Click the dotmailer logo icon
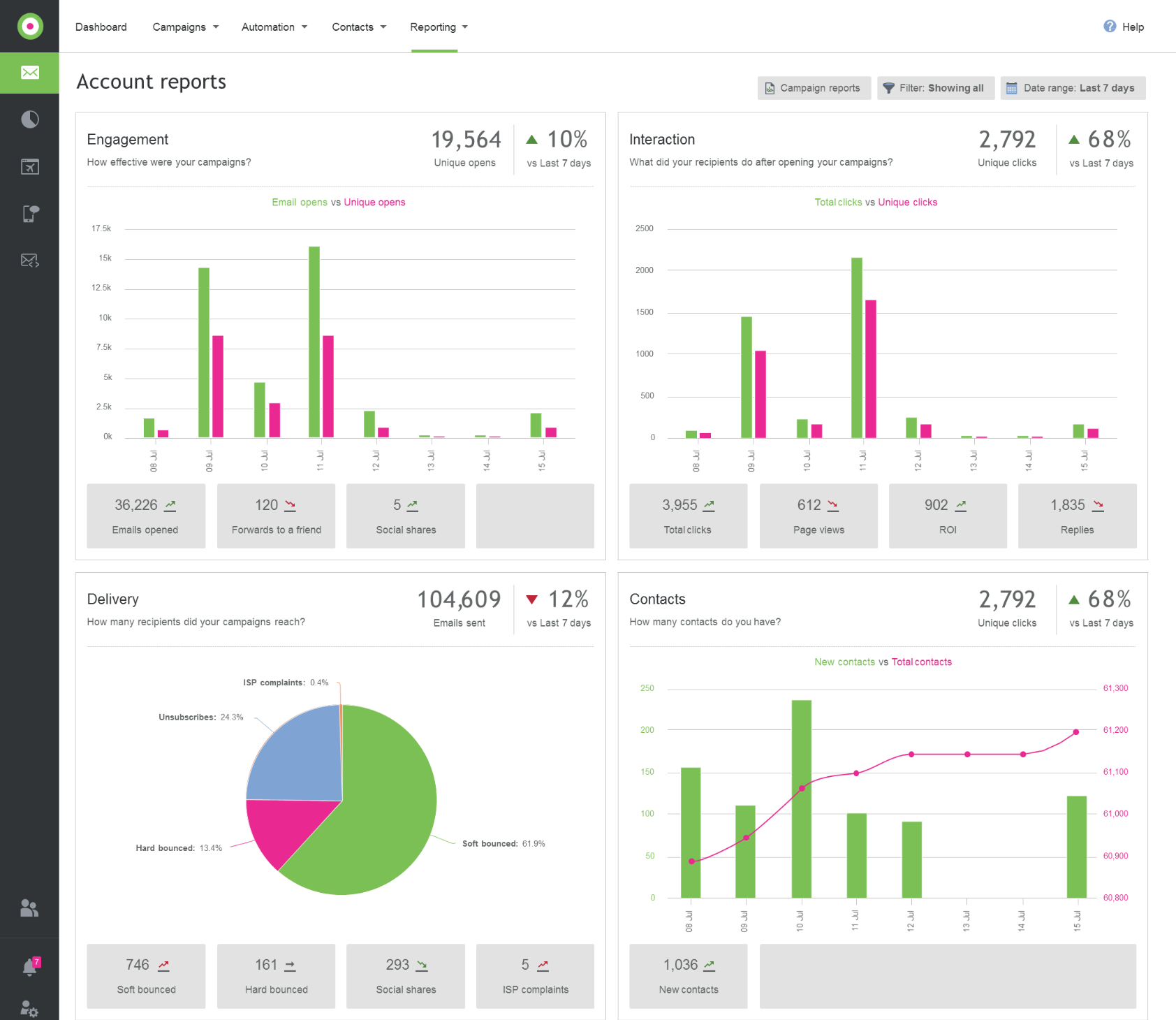Screen dimensions: 1176x1020 point(30,27)
